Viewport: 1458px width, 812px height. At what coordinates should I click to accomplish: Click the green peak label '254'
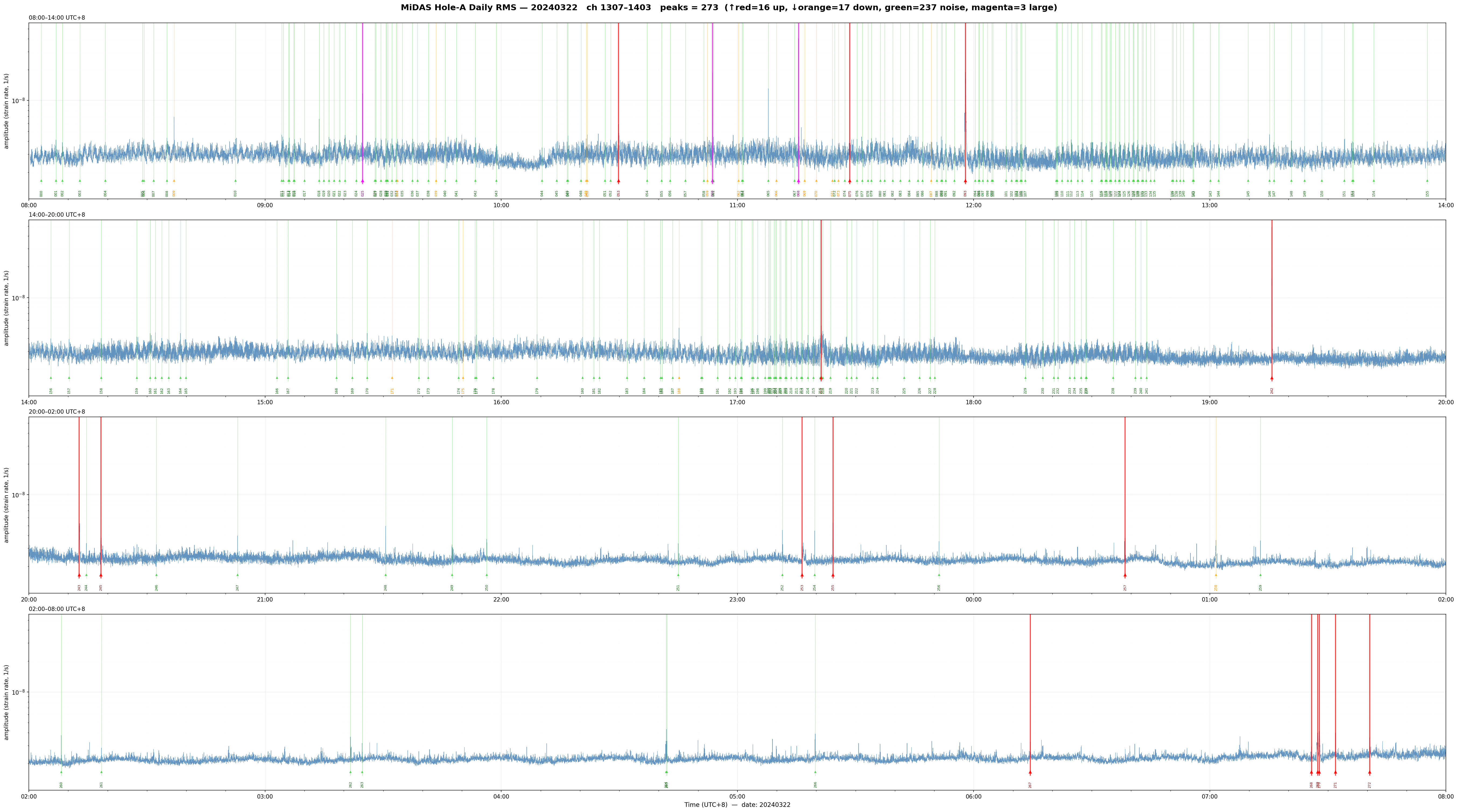pos(814,587)
